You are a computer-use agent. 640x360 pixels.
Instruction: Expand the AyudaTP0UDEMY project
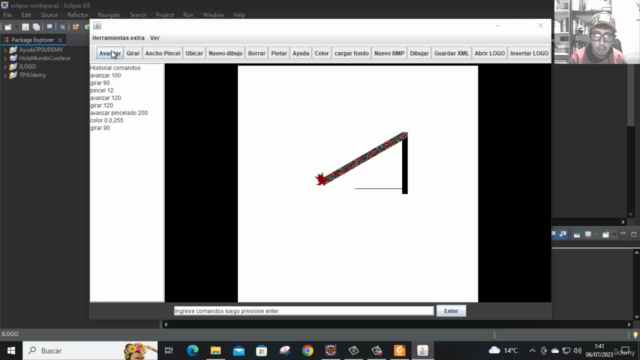click(5, 50)
